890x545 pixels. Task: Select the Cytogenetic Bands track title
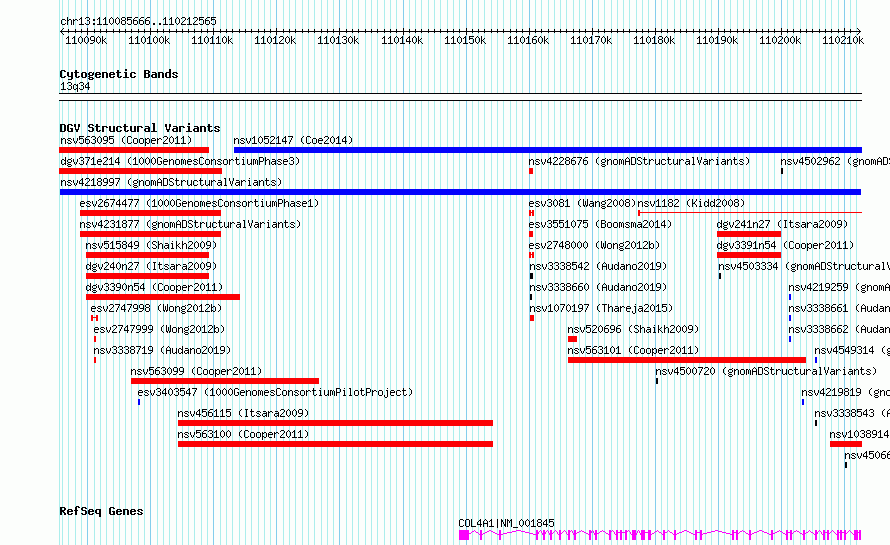119,74
